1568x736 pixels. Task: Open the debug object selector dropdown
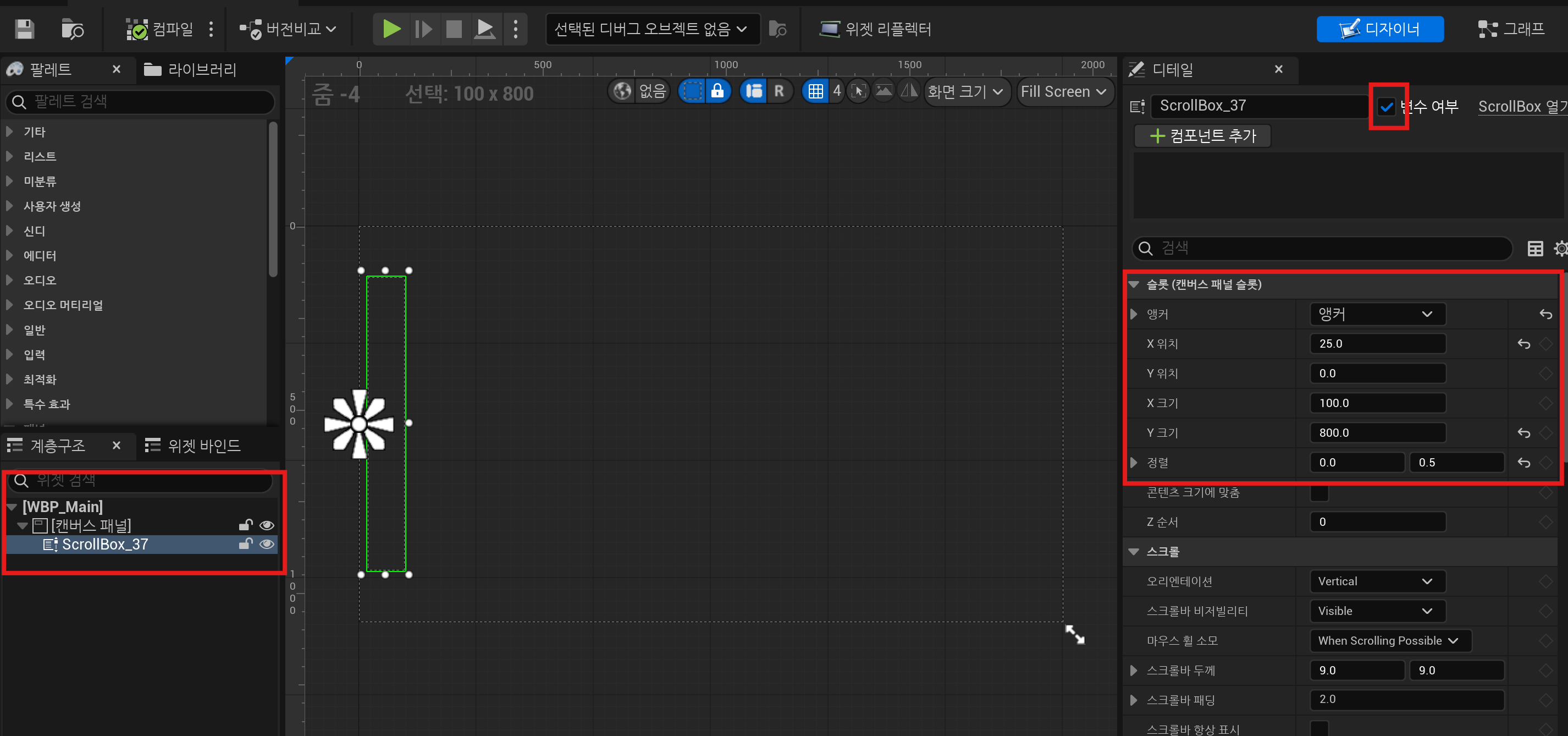click(653, 29)
